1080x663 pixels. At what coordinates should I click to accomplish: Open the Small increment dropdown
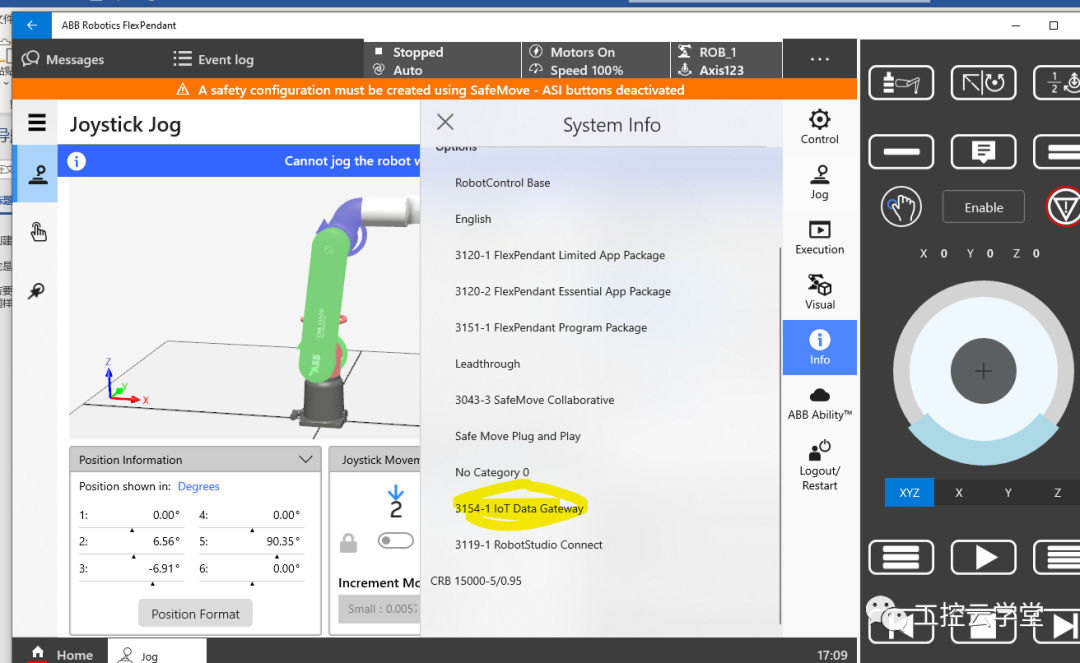point(379,609)
